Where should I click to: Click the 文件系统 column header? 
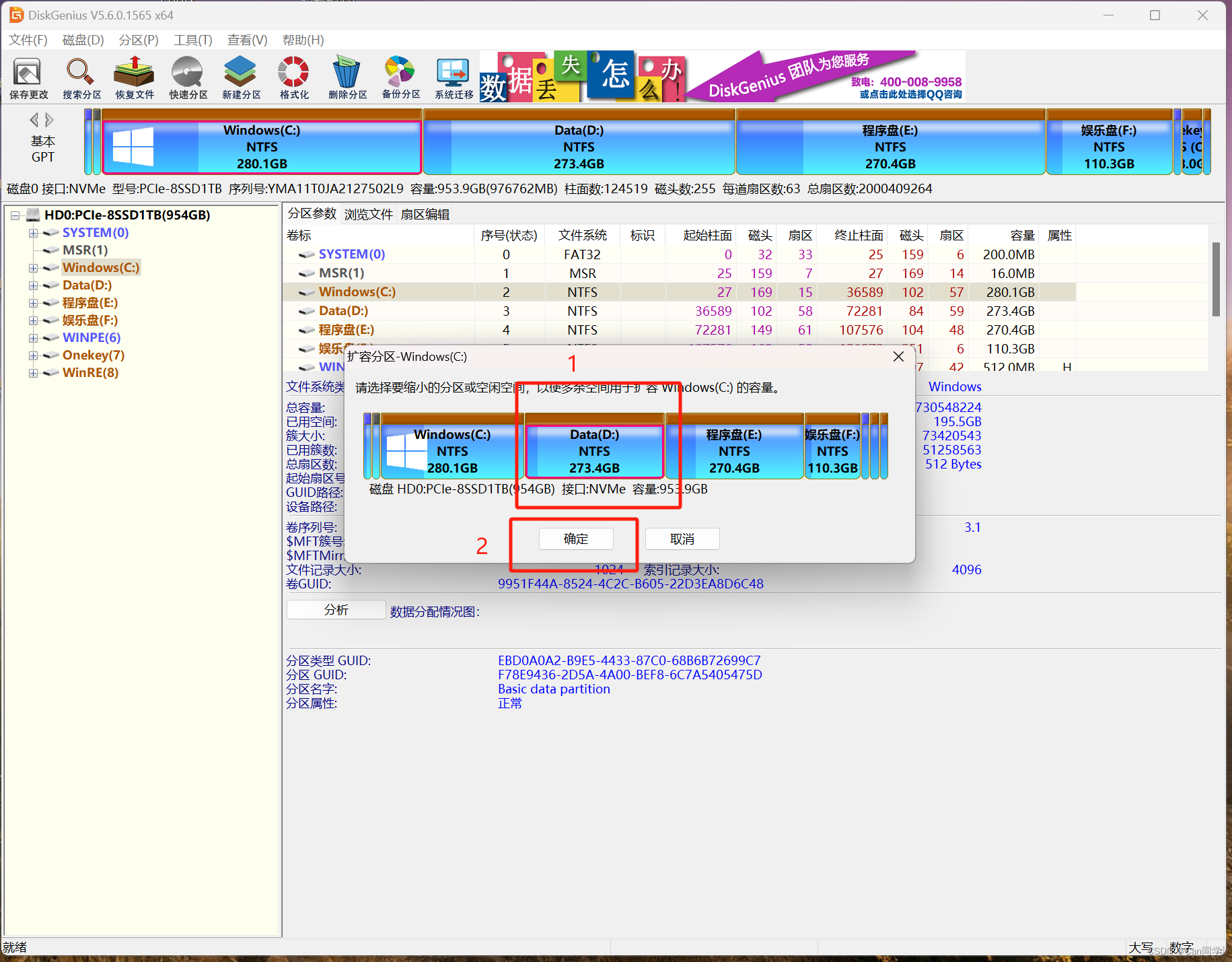(582, 235)
